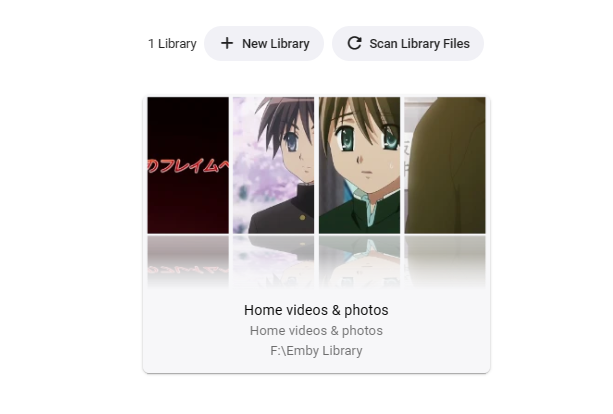This screenshot has width=613, height=414.
Task: Click the reflection under olive coat thumbnail
Action: pyautogui.click(x=445, y=261)
